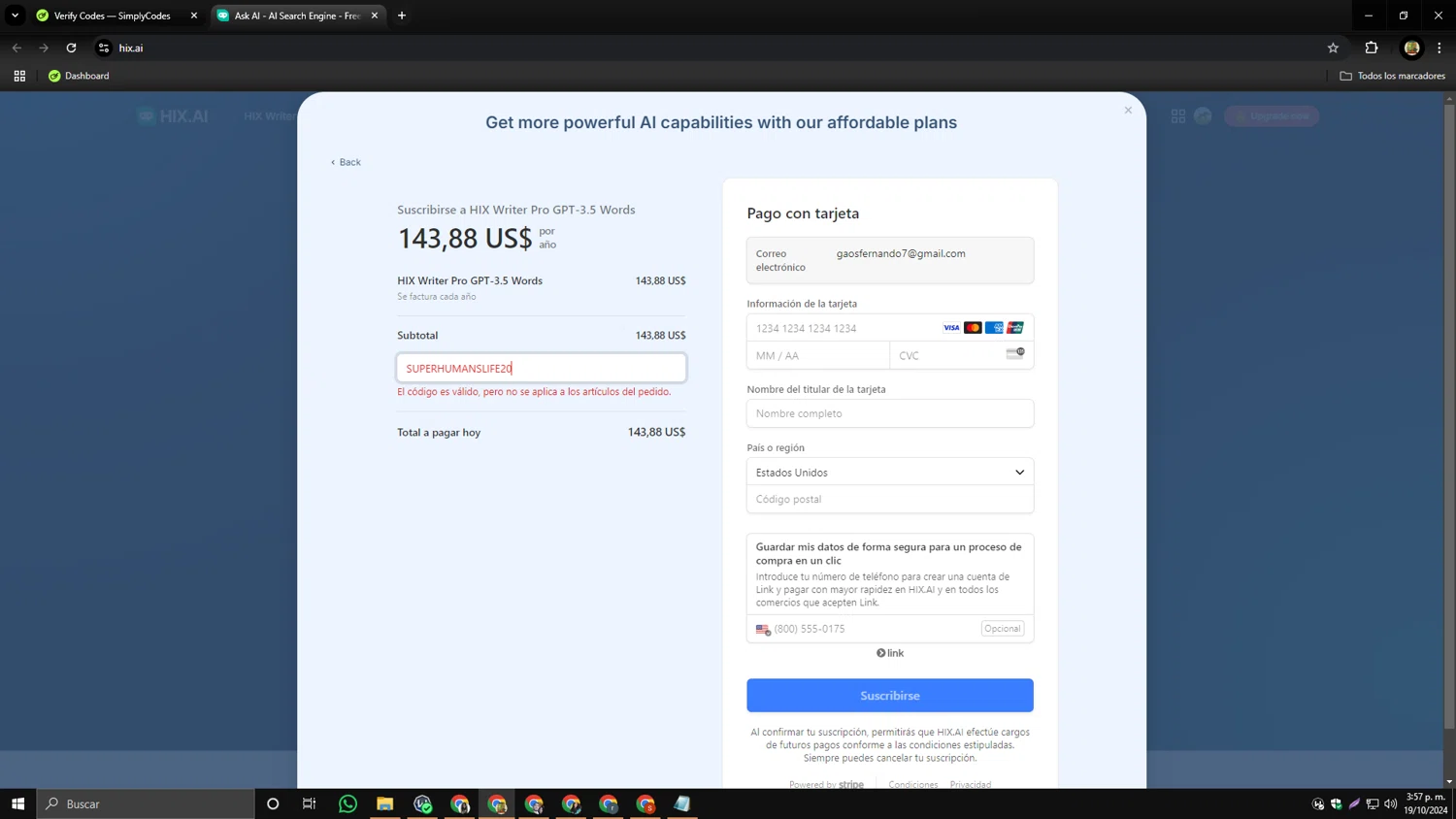Image resolution: width=1456 pixels, height=819 pixels.
Task: Open the tab search dropdown
Action: point(15,16)
